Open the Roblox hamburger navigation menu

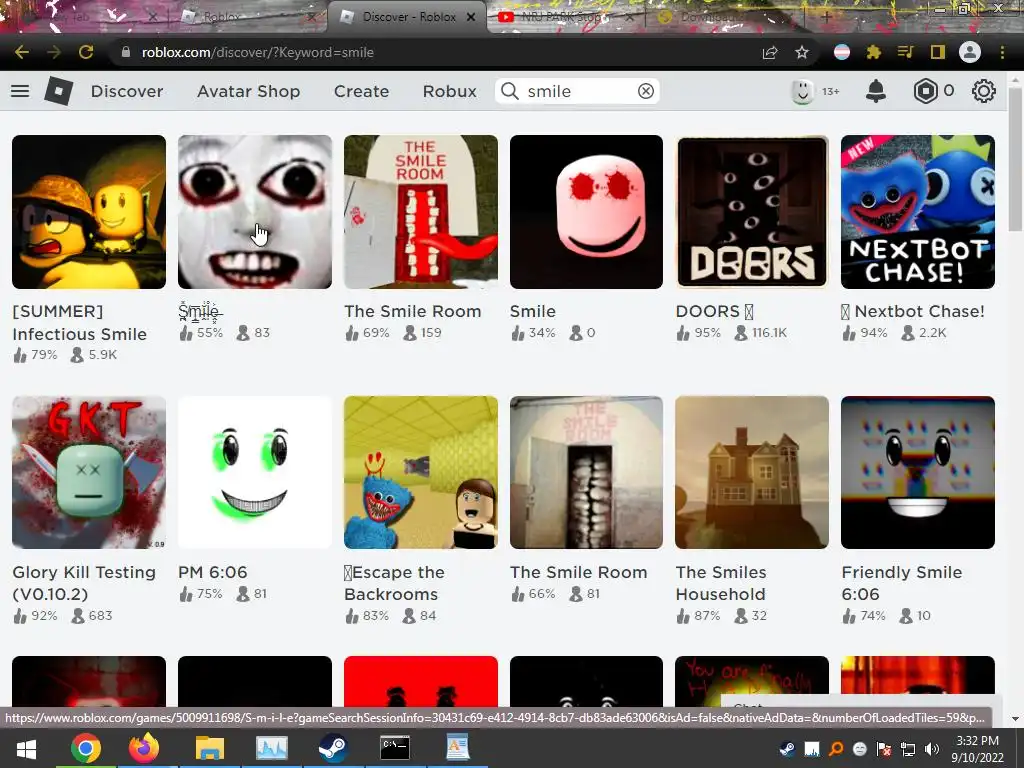coord(20,91)
